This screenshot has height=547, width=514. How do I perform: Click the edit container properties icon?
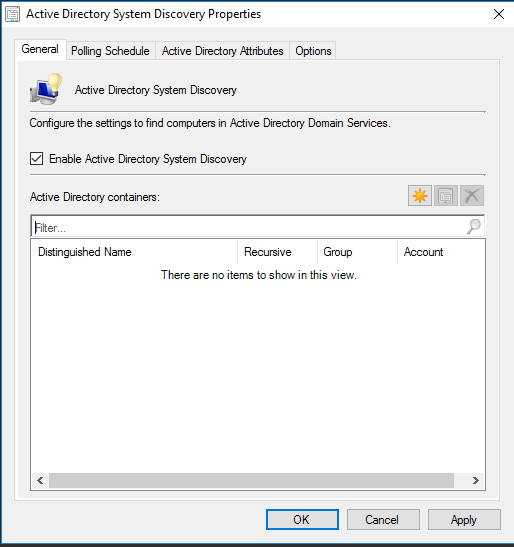[446, 195]
